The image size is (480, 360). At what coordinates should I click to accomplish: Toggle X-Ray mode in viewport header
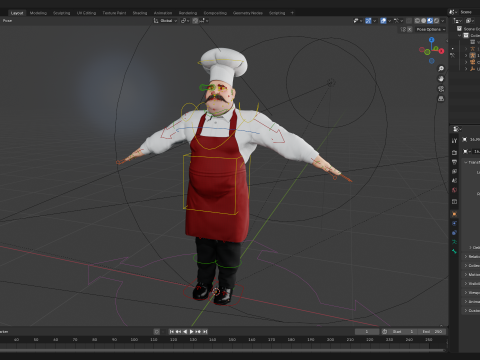click(409, 21)
